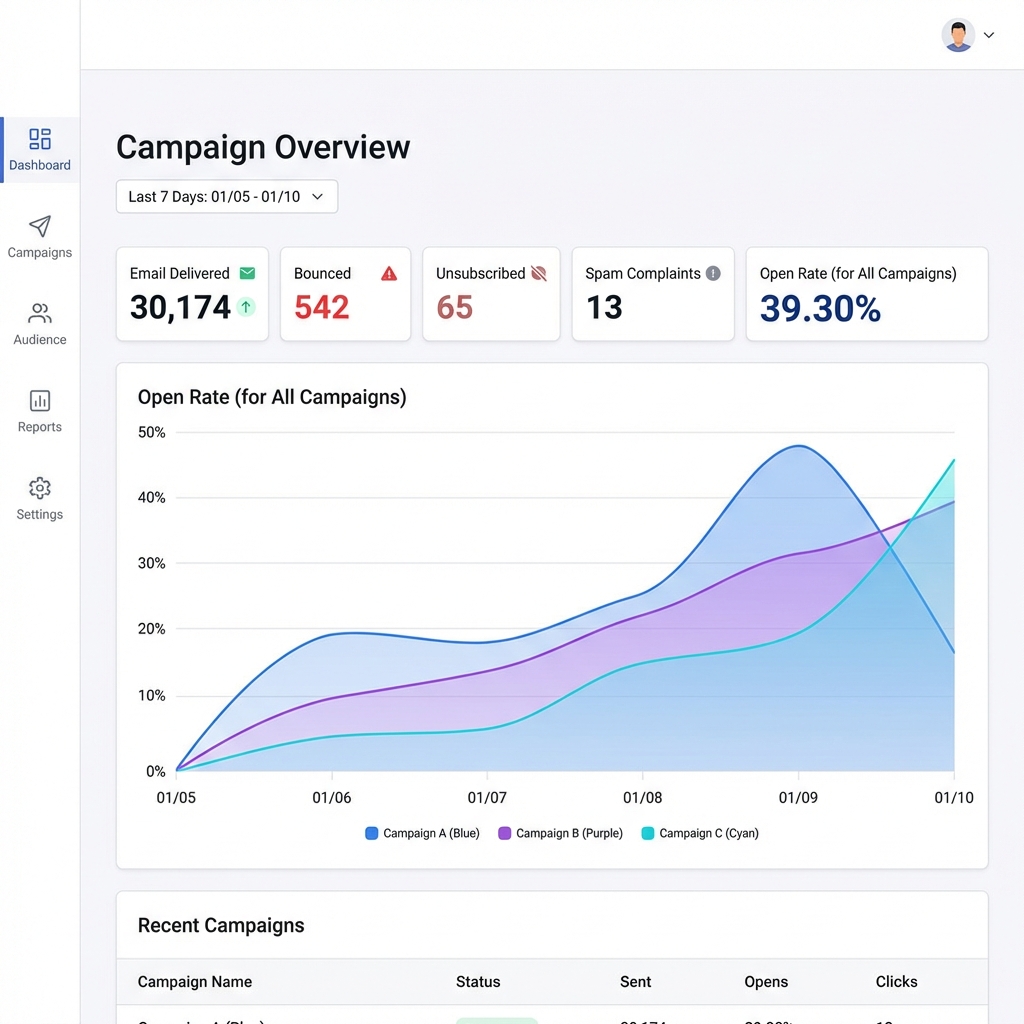Expand the profile menu chevron beside the avatar
Viewport: 1024px width, 1024px height.
tap(988, 34)
